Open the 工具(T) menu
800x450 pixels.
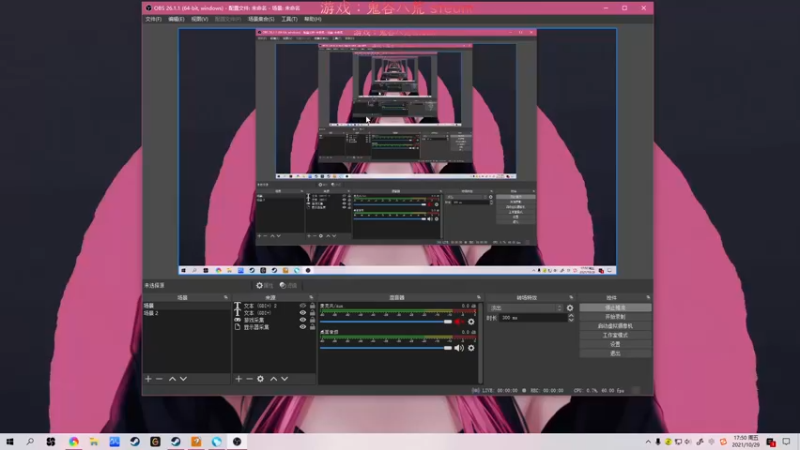coord(289,19)
